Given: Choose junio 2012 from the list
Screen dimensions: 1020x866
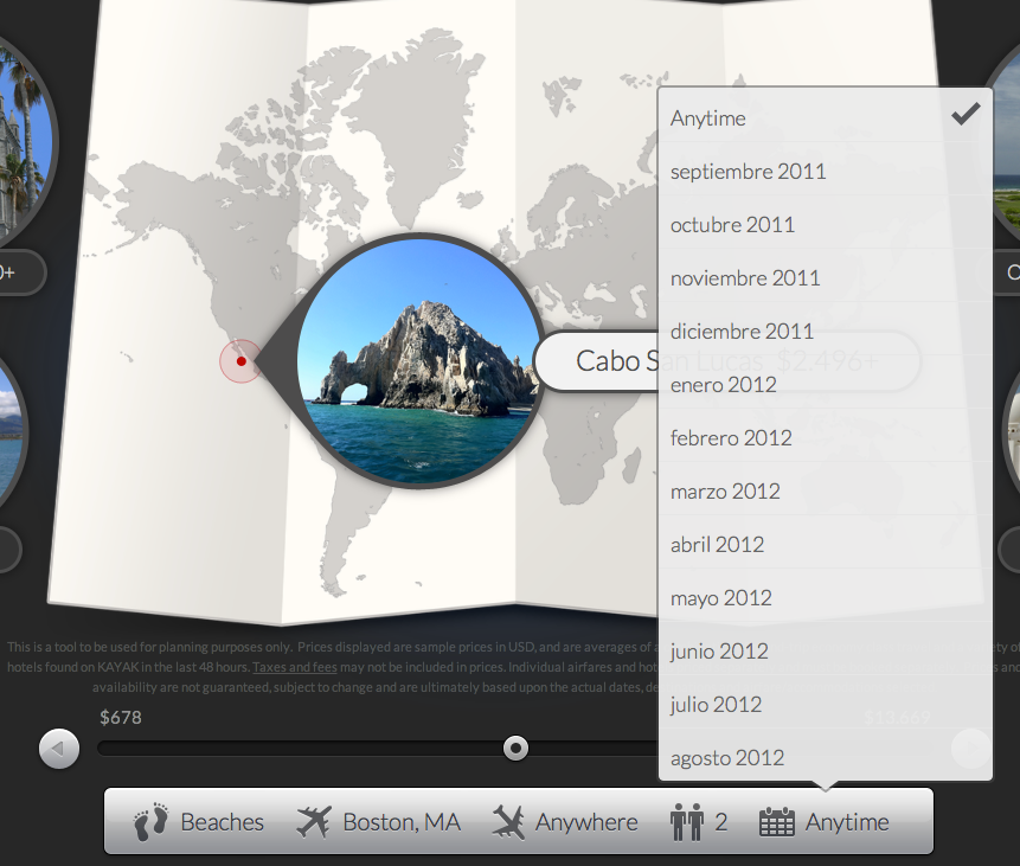Looking at the screenshot, I should [825, 651].
